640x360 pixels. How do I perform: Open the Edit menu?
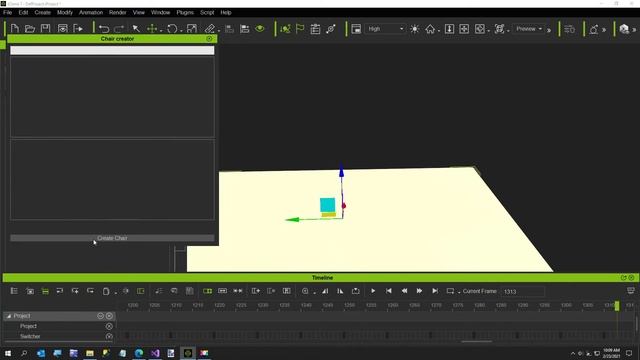click(23, 13)
